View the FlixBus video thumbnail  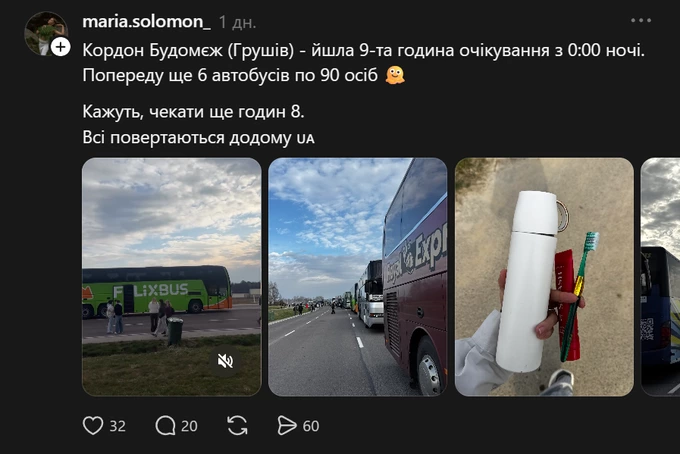coord(172,277)
